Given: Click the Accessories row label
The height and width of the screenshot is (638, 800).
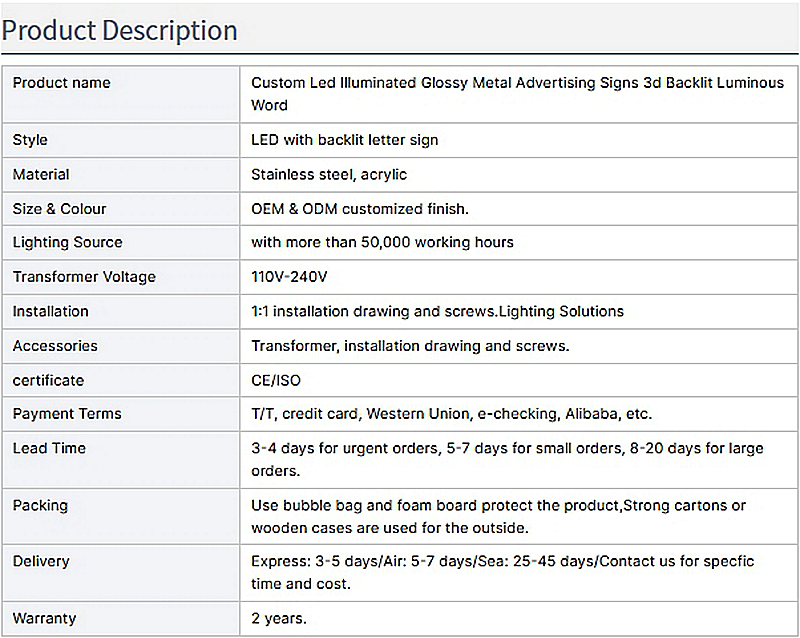Looking at the screenshot, I should (x=55, y=346).
